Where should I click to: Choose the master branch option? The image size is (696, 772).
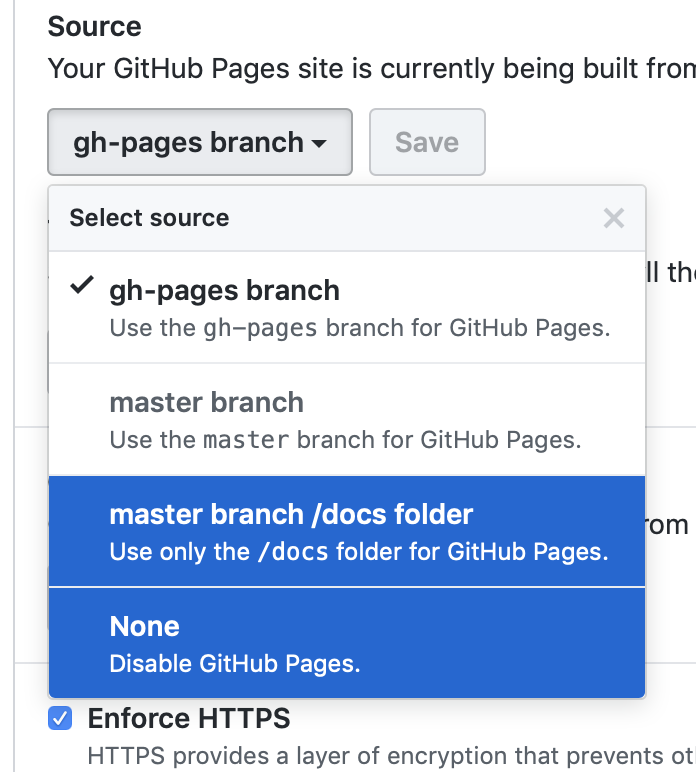click(347, 420)
